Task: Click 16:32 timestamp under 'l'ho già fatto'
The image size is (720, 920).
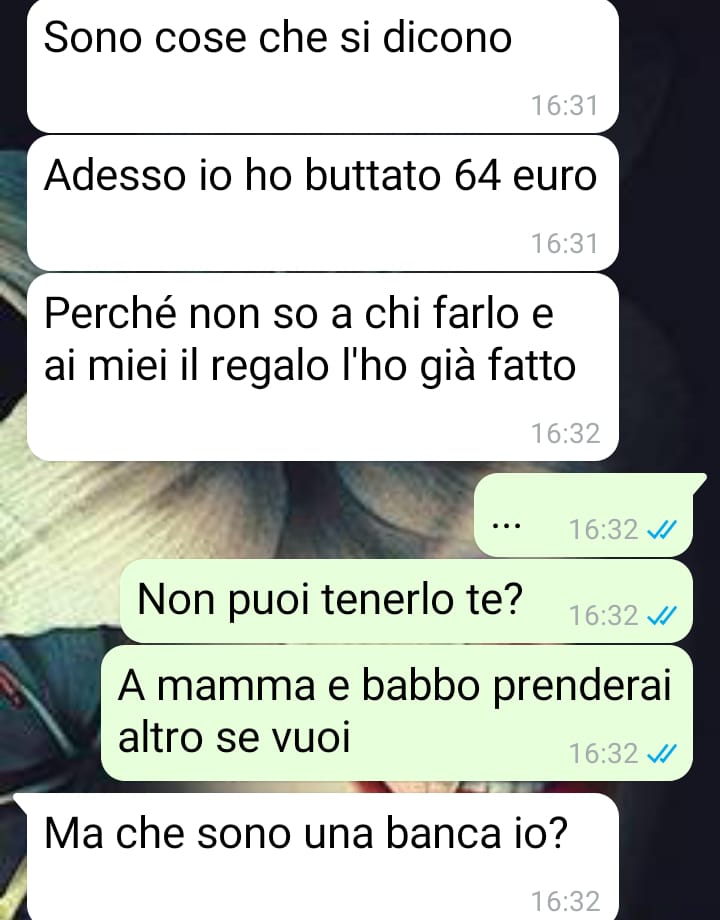Action: 566,434
